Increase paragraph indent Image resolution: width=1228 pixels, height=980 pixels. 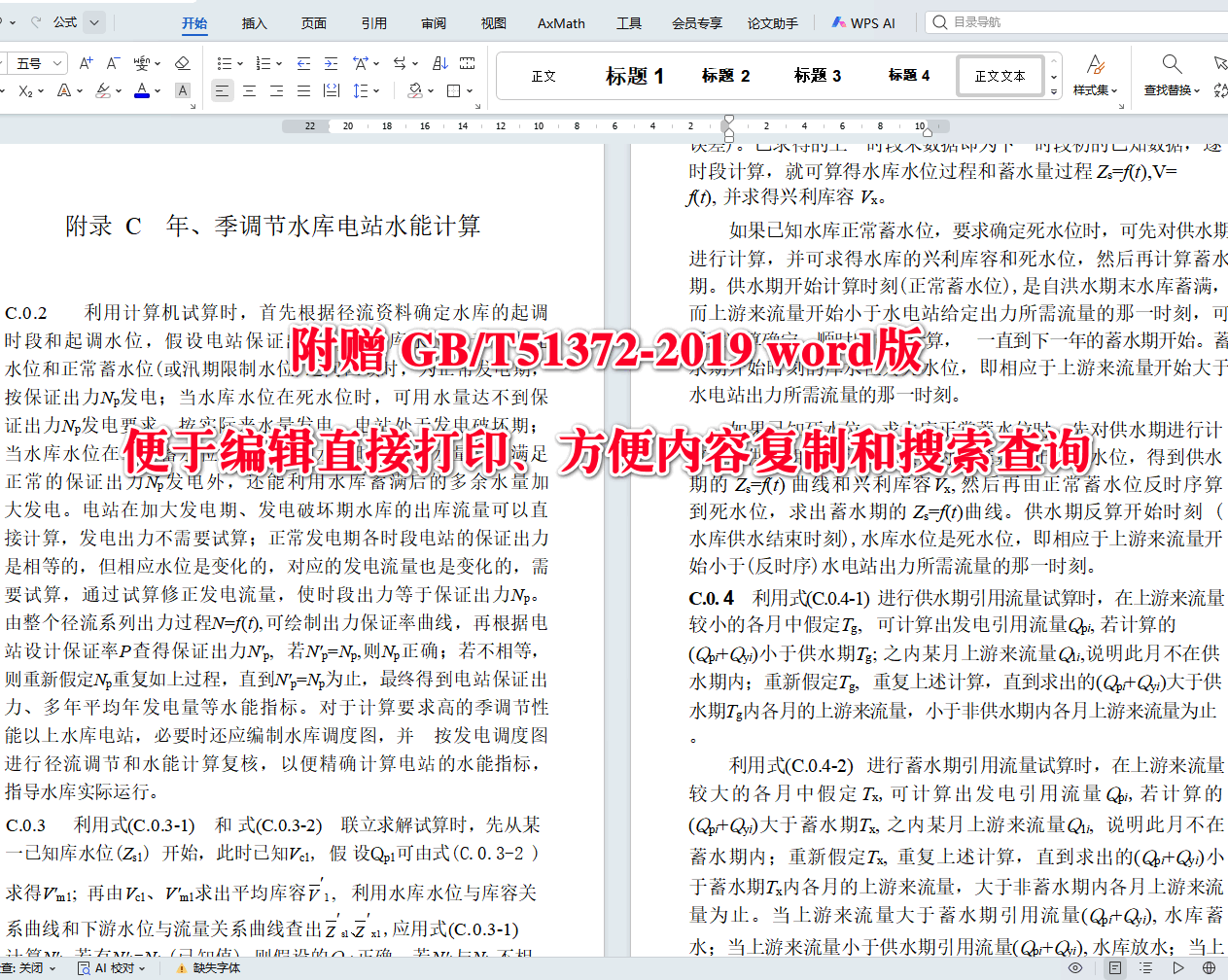pyautogui.click(x=332, y=63)
